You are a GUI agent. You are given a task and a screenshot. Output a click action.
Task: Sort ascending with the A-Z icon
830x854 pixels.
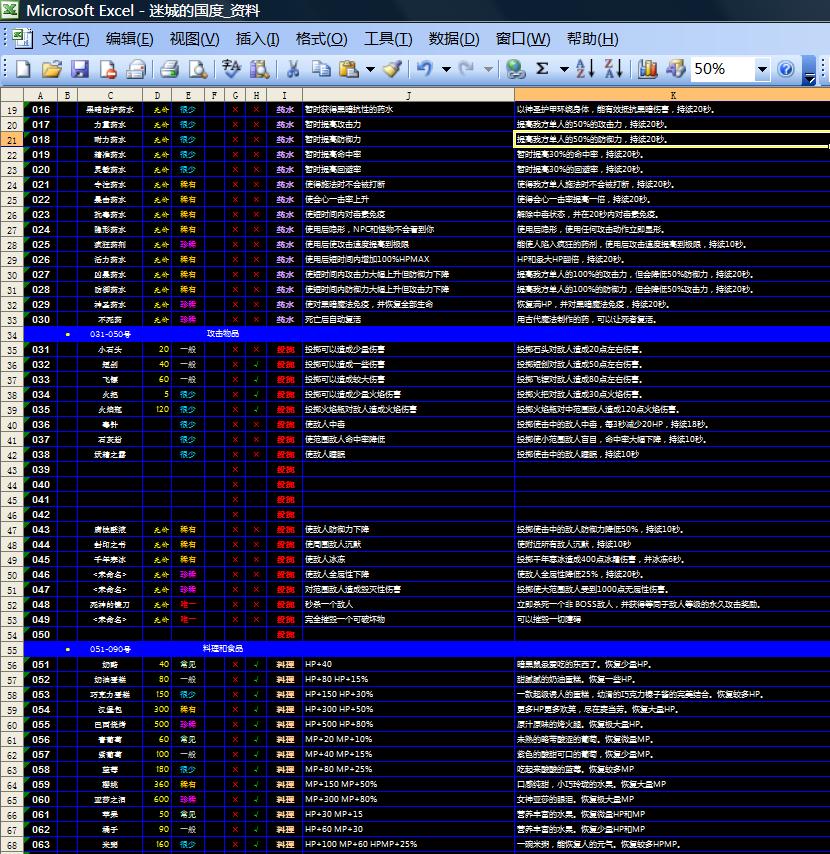click(x=585, y=69)
